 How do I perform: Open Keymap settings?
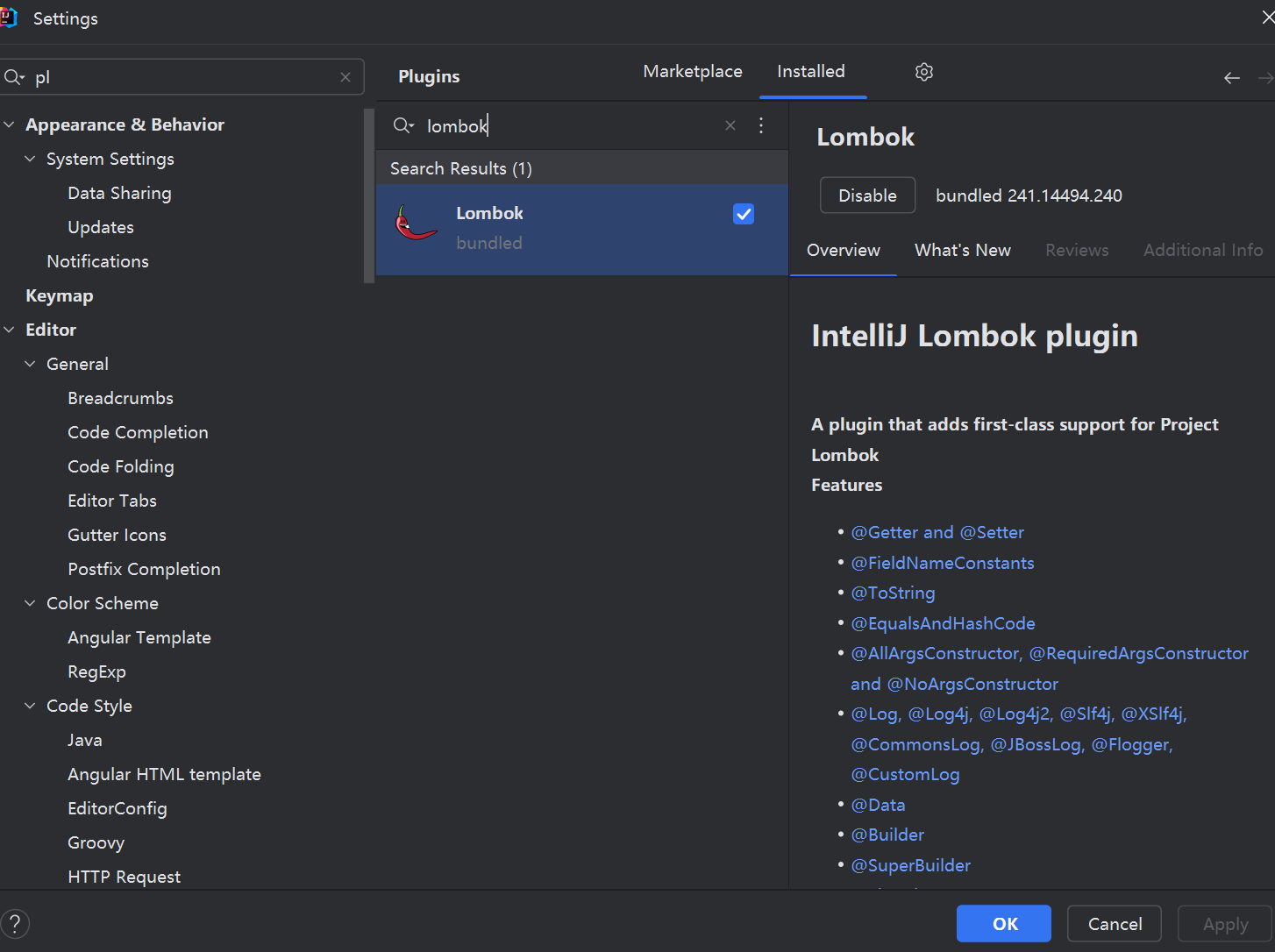coord(59,295)
